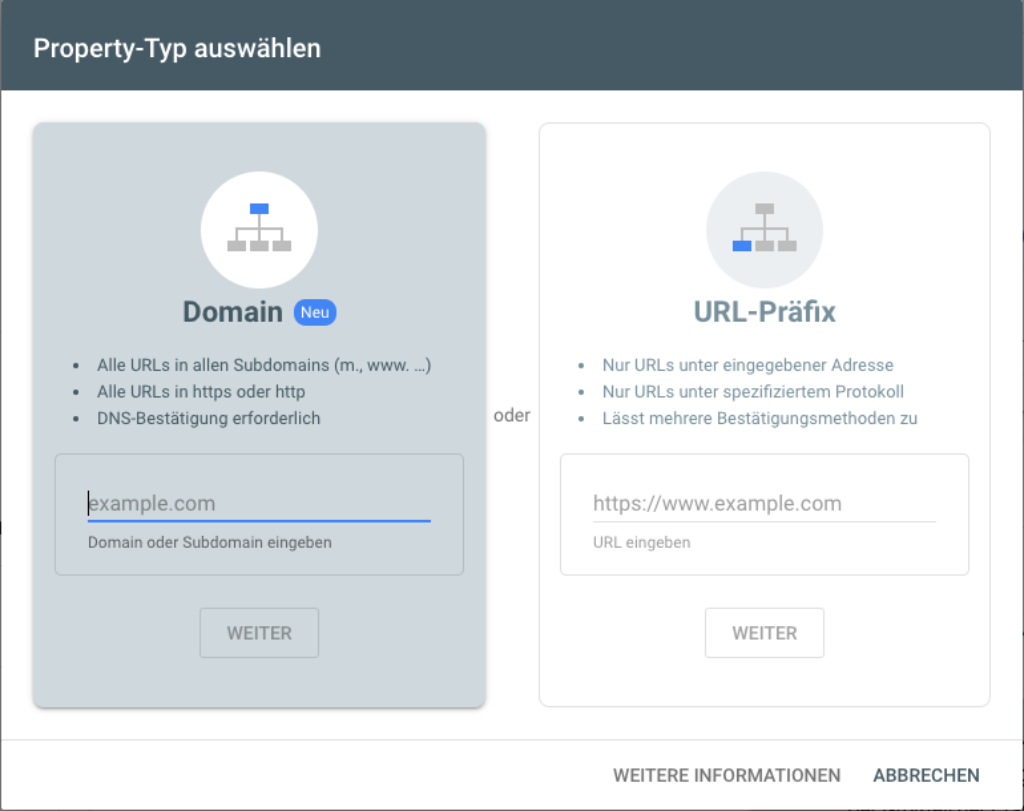Click the "Lässt mehrere Bestätigungsmethoden zu" bullet
This screenshot has height=811, width=1024.
click(x=759, y=418)
